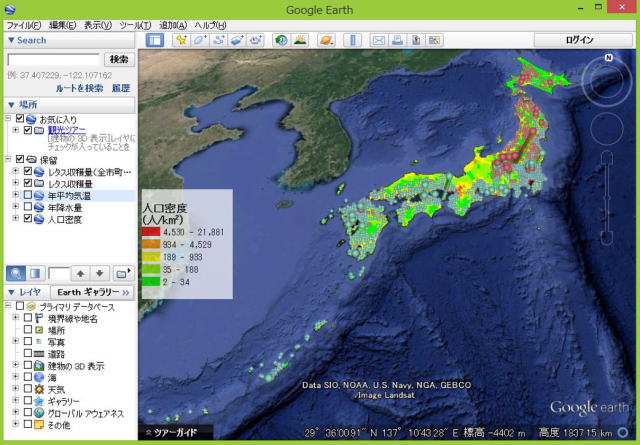
Task: Click the places search magnifier icon
Action: (x=17, y=273)
